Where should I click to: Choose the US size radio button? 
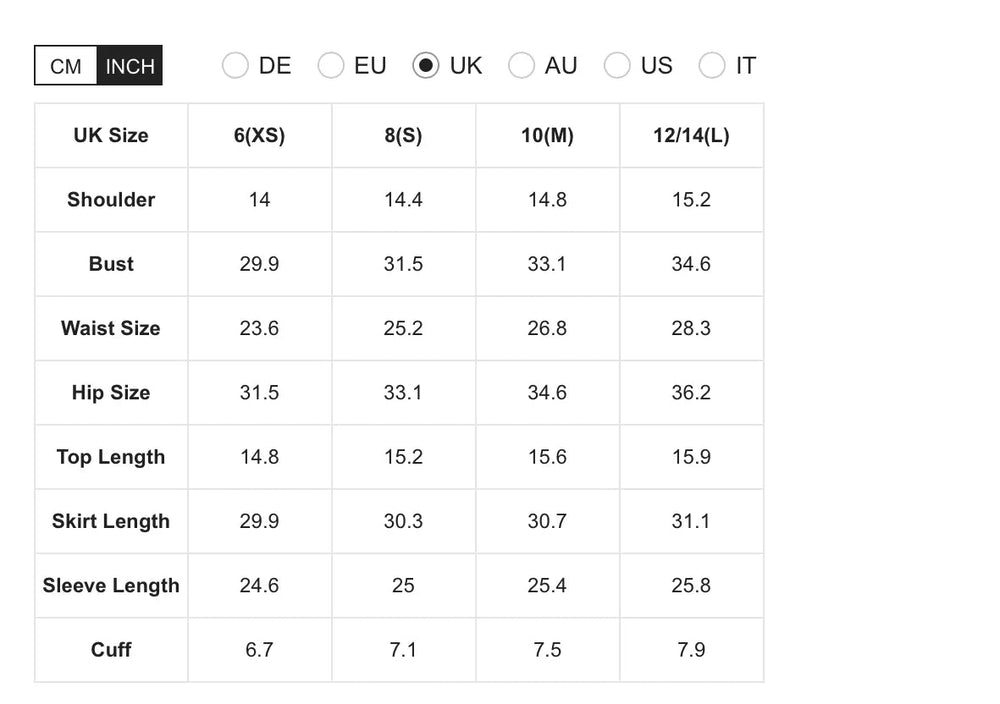pyautogui.click(x=617, y=65)
